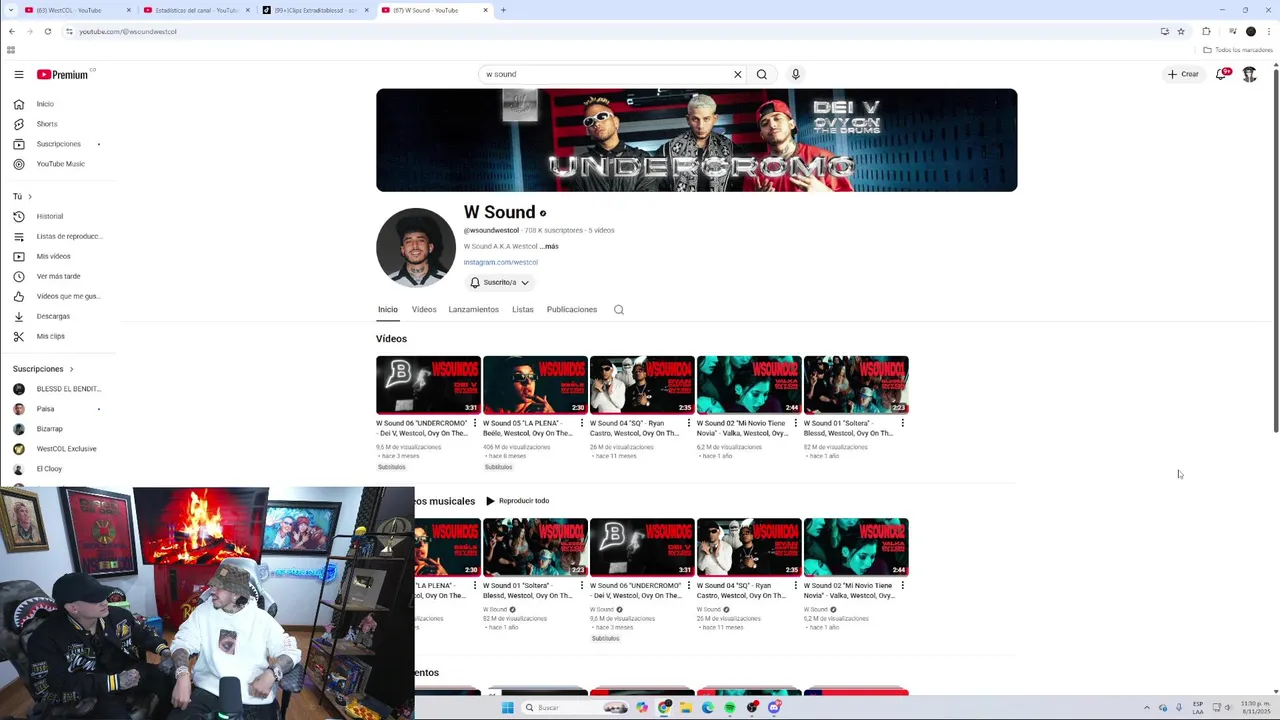Viewport: 1280px width, 720px height.
Task: Switch to the Videos channel tab
Action: (424, 310)
